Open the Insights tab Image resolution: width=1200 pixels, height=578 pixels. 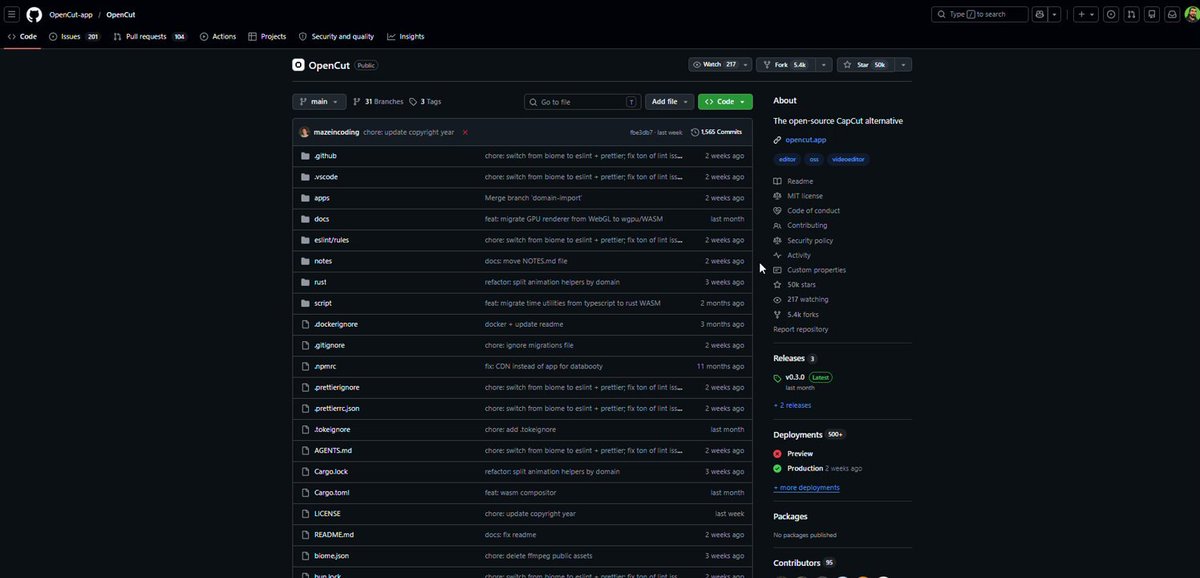tap(406, 36)
